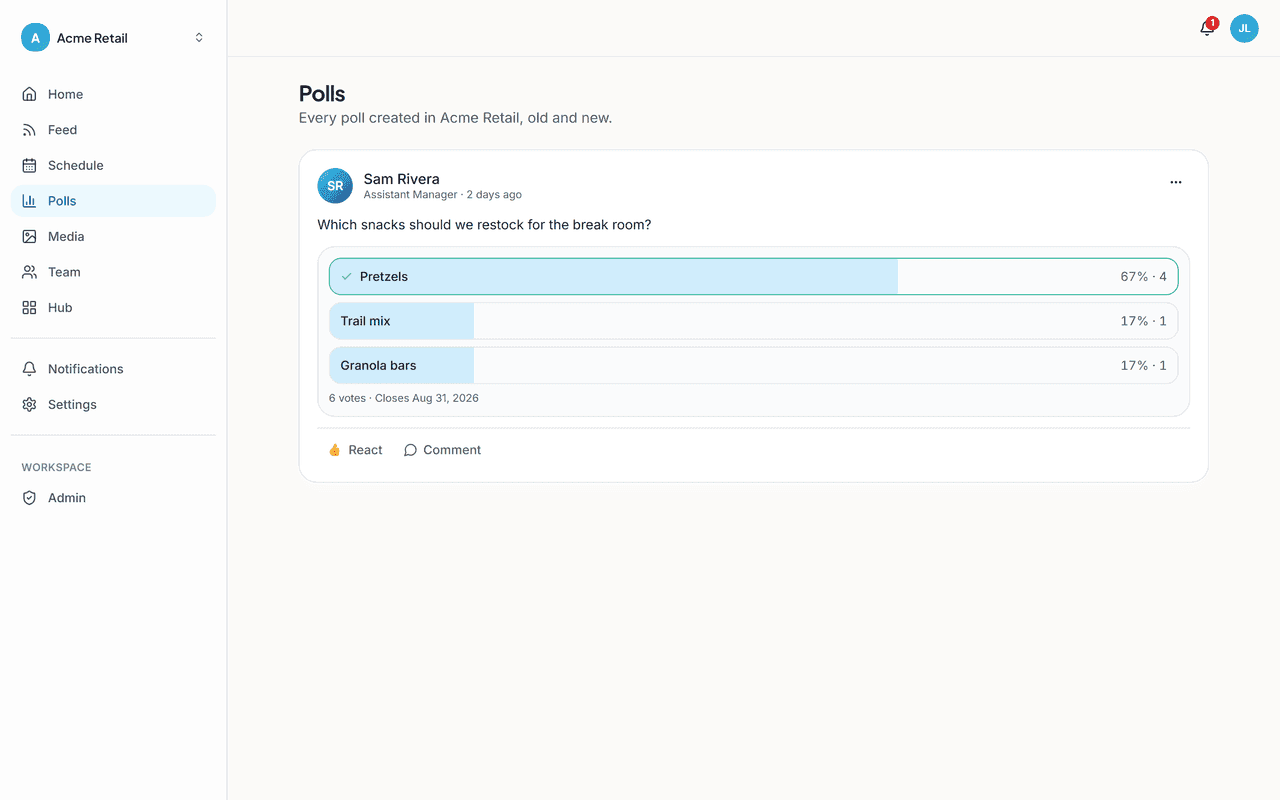Vote for the Pretzels option
Screen dimensions: 1280x800
click(753, 276)
